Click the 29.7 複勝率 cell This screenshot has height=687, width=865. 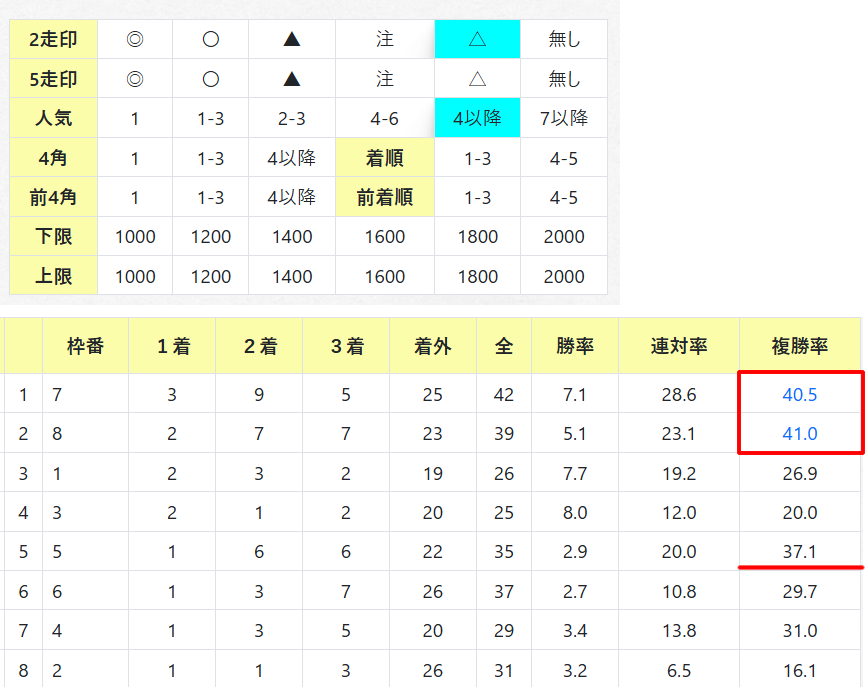800,592
